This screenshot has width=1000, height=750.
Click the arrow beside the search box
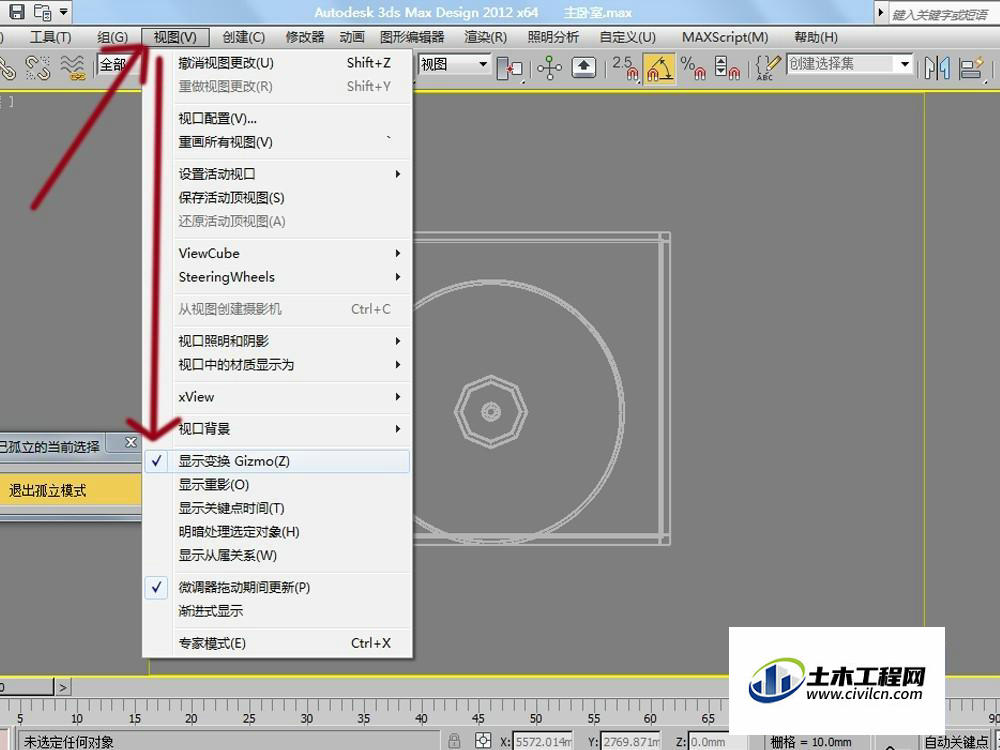click(x=881, y=13)
